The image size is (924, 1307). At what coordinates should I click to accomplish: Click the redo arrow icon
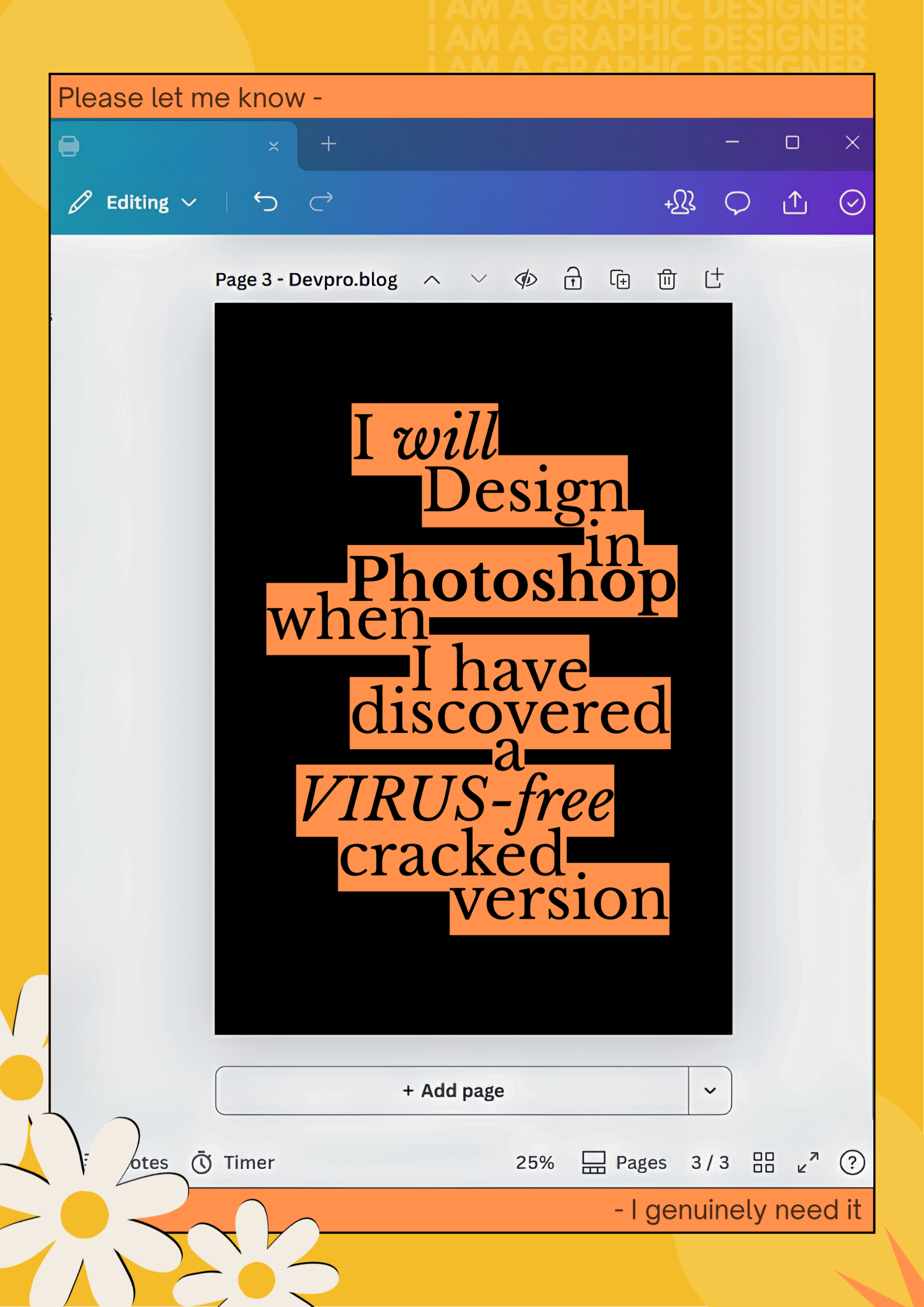pos(321,202)
